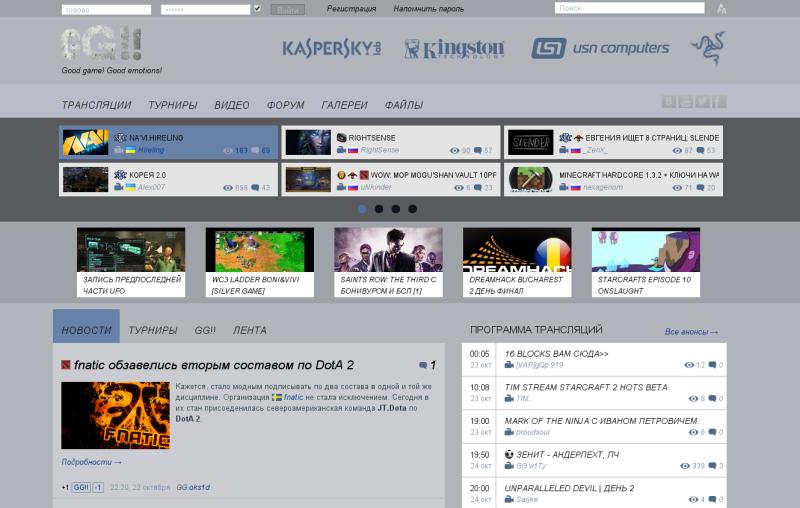Screen dimensions: 800x508
Task: Select the second carousel page dot
Action: tap(379, 209)
